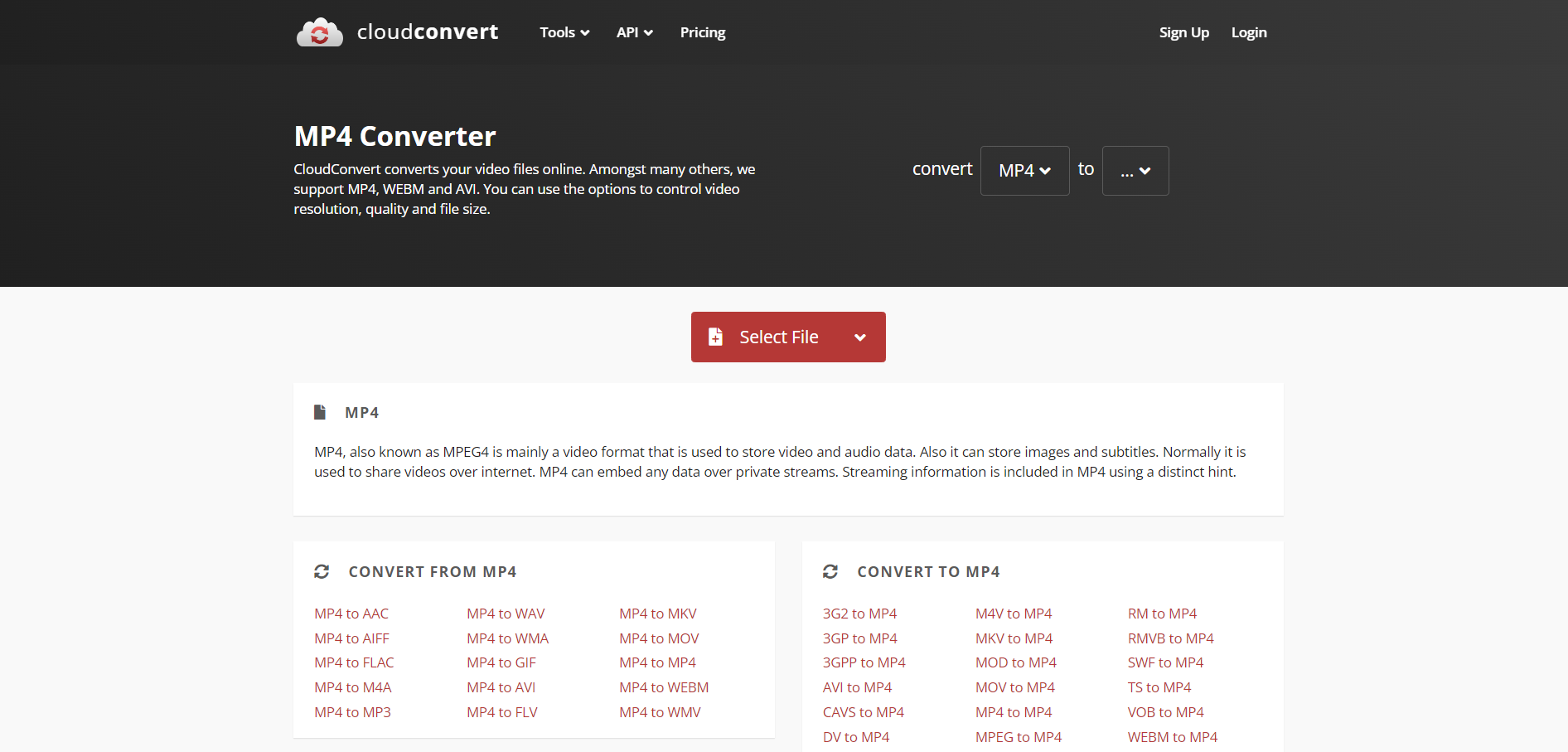Viewport: 1568px width, 752px height.
Task: Click Login in the header
Action: tap(1249, 32)
